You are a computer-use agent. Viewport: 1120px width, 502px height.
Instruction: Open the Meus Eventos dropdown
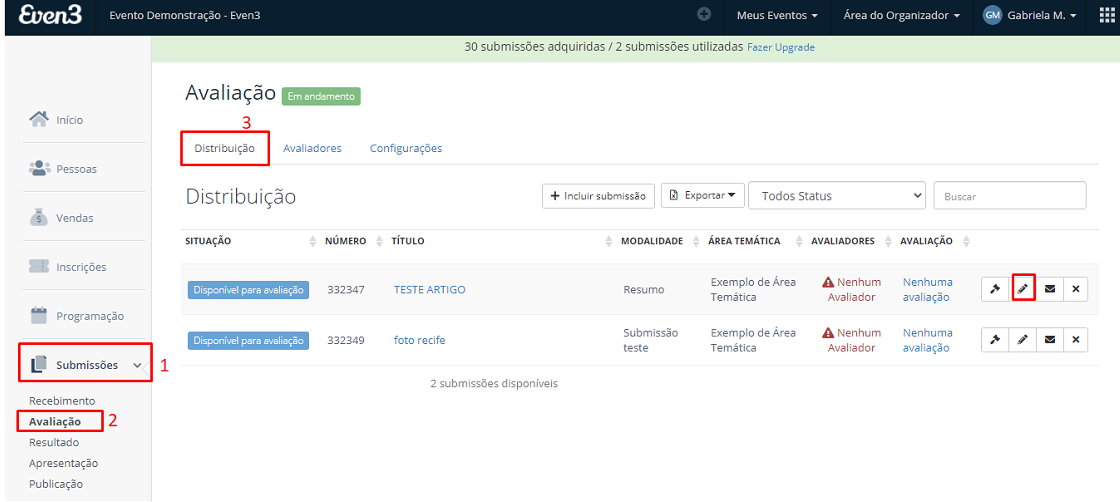click(777, 15)
